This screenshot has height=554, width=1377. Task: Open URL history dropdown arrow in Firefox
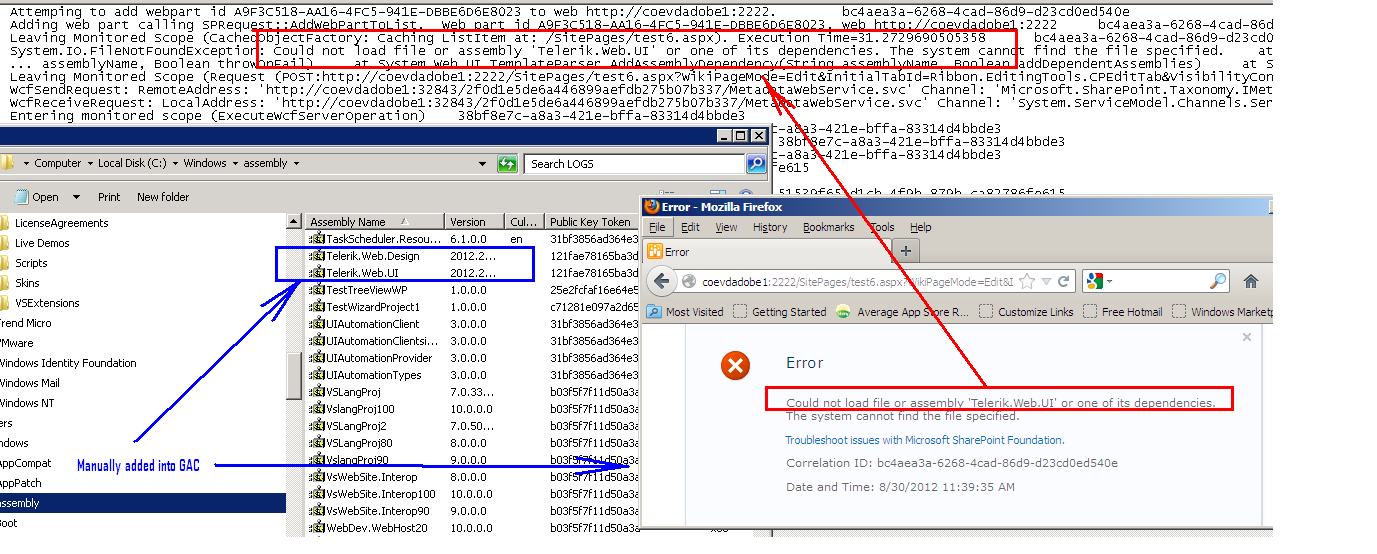[1045, 282]
